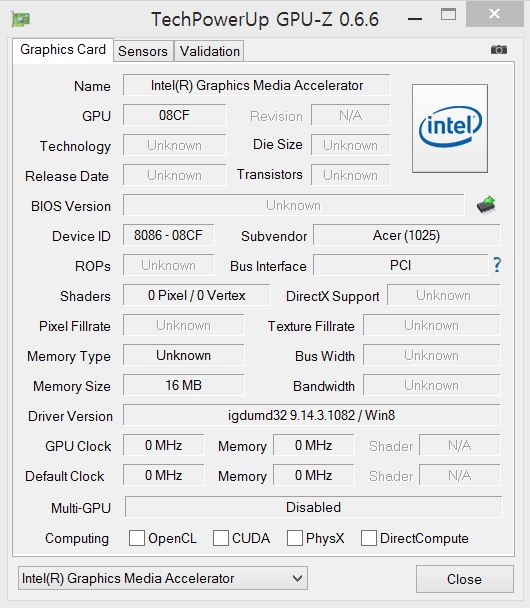Close window using title bar X
Image resolution: width=530 pixels, height=608 pixels.
pos(494,14)
